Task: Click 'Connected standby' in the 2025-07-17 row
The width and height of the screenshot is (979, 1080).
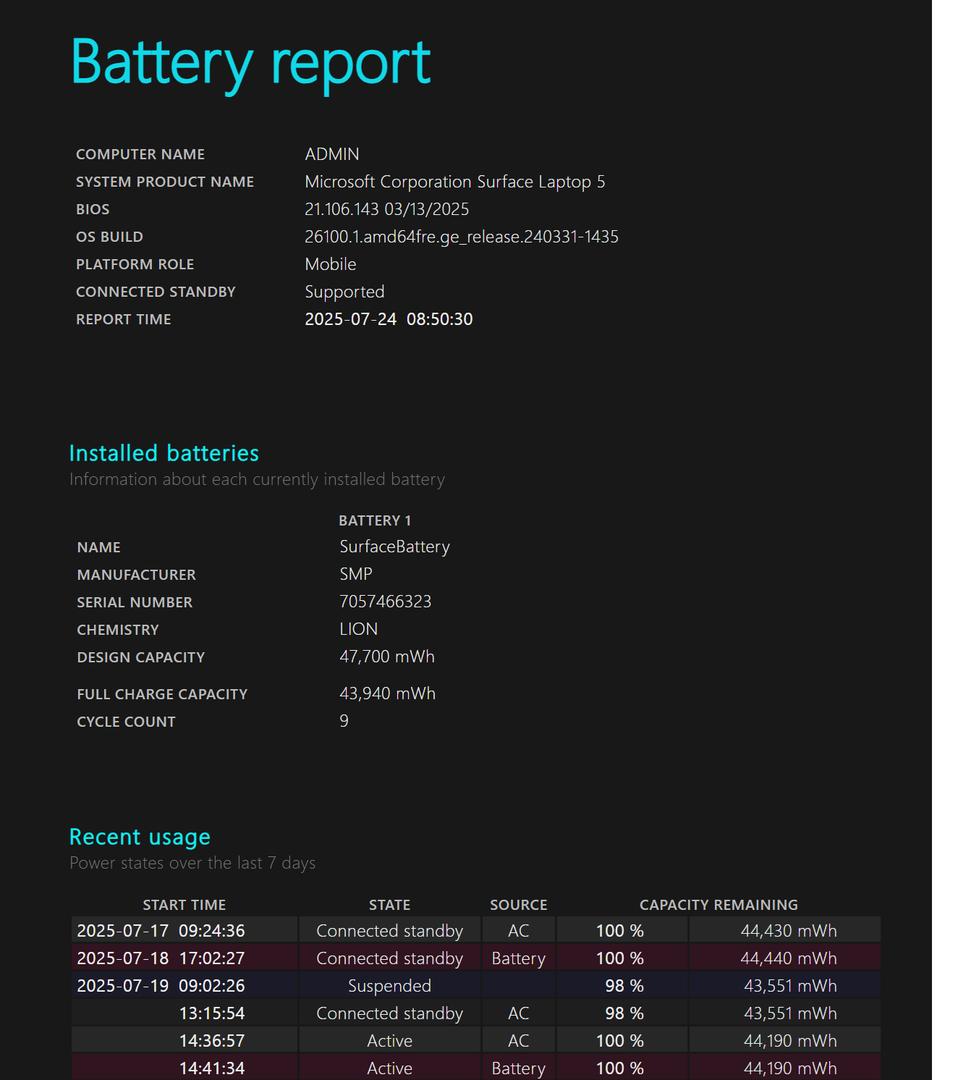Action: [389, 931]
